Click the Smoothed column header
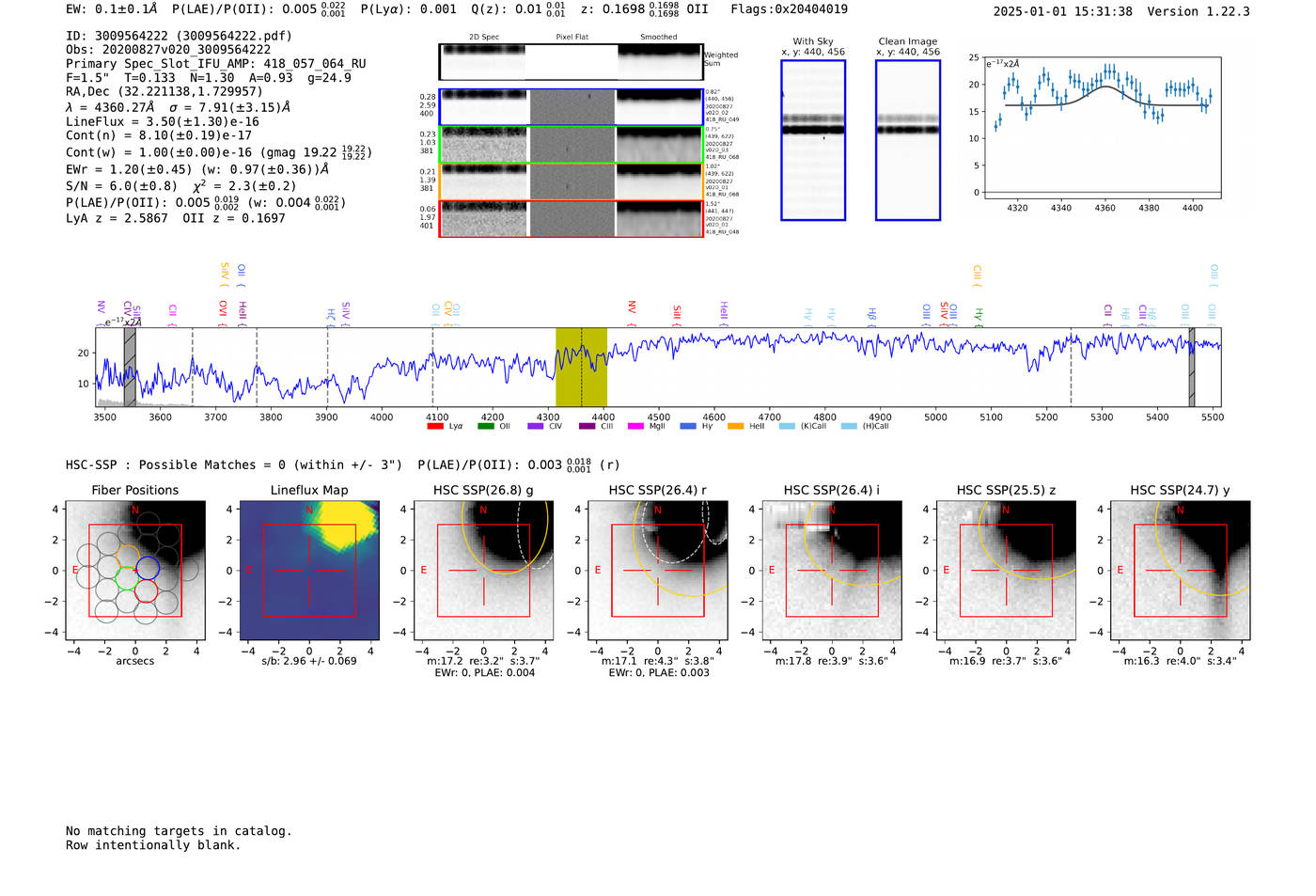1316x896 pixels. (x=658, y=38)
